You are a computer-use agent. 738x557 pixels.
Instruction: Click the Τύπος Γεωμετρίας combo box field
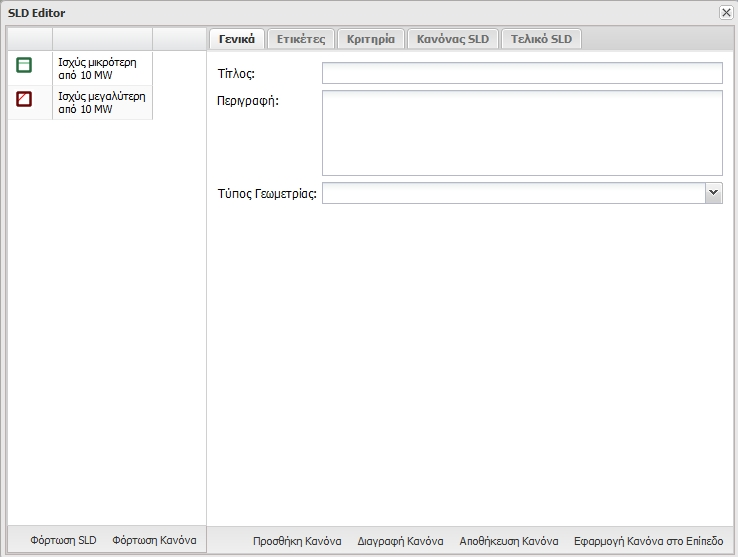[512, 193]
